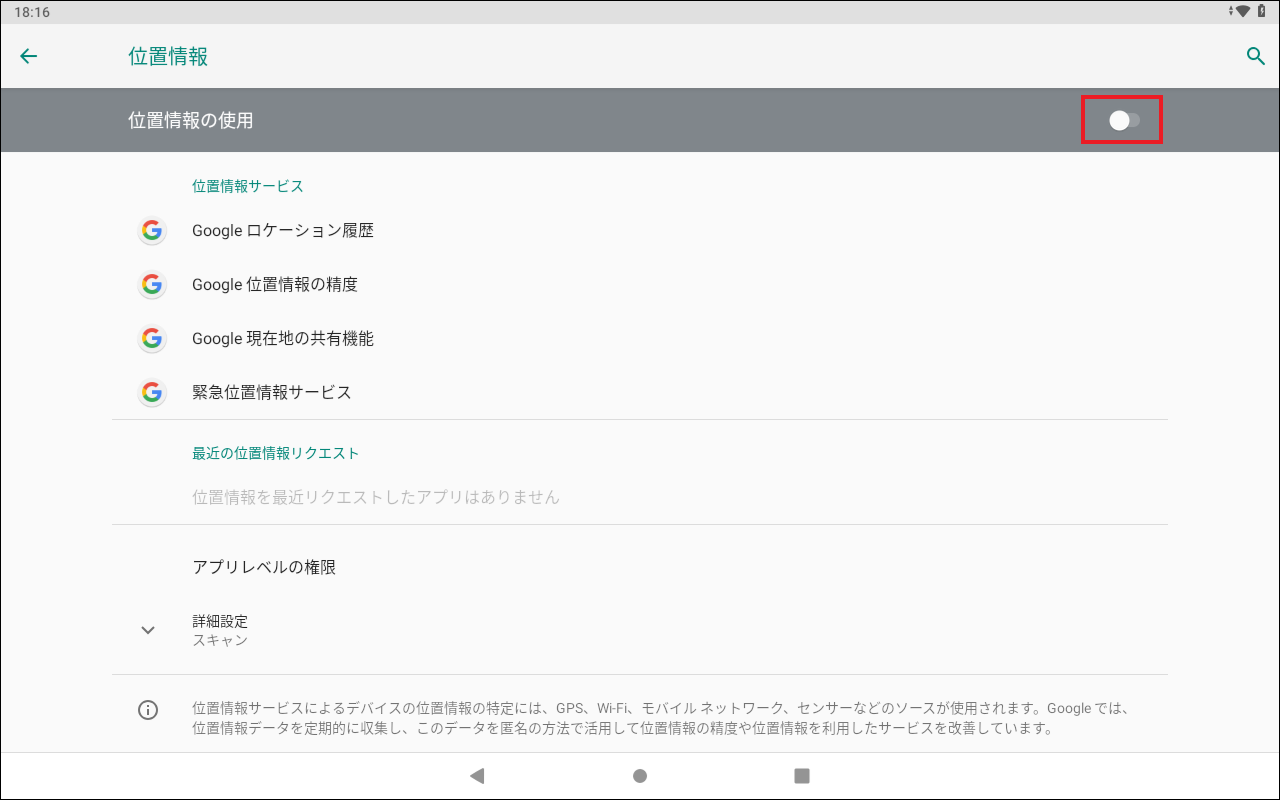Expand the 詳細設定 スキャン section
This screenshot has height=800, width=1280.
tap(220, 630)
